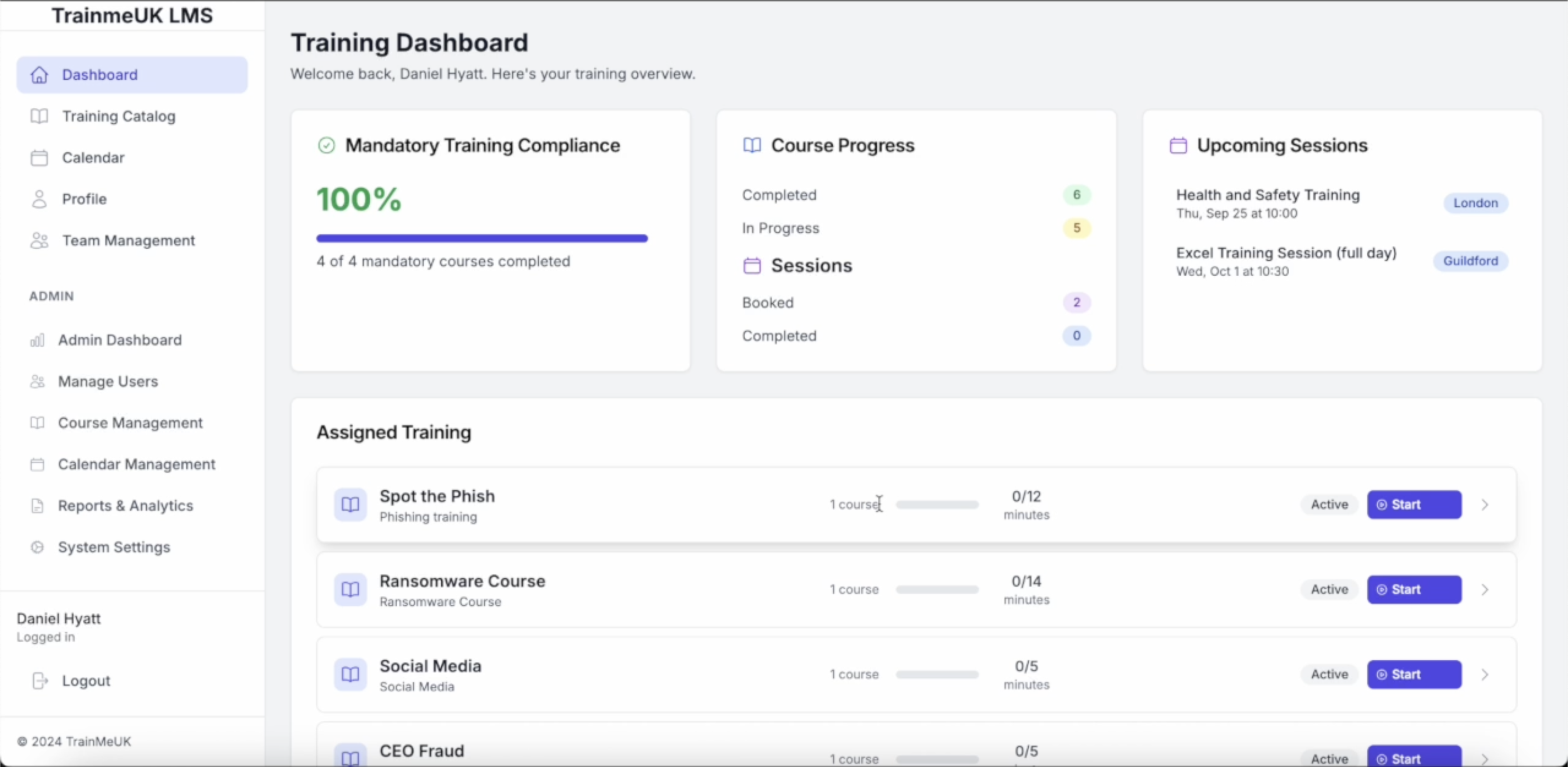Click the Training Catalog book icon
The image size is (1568, 767).
39,116
